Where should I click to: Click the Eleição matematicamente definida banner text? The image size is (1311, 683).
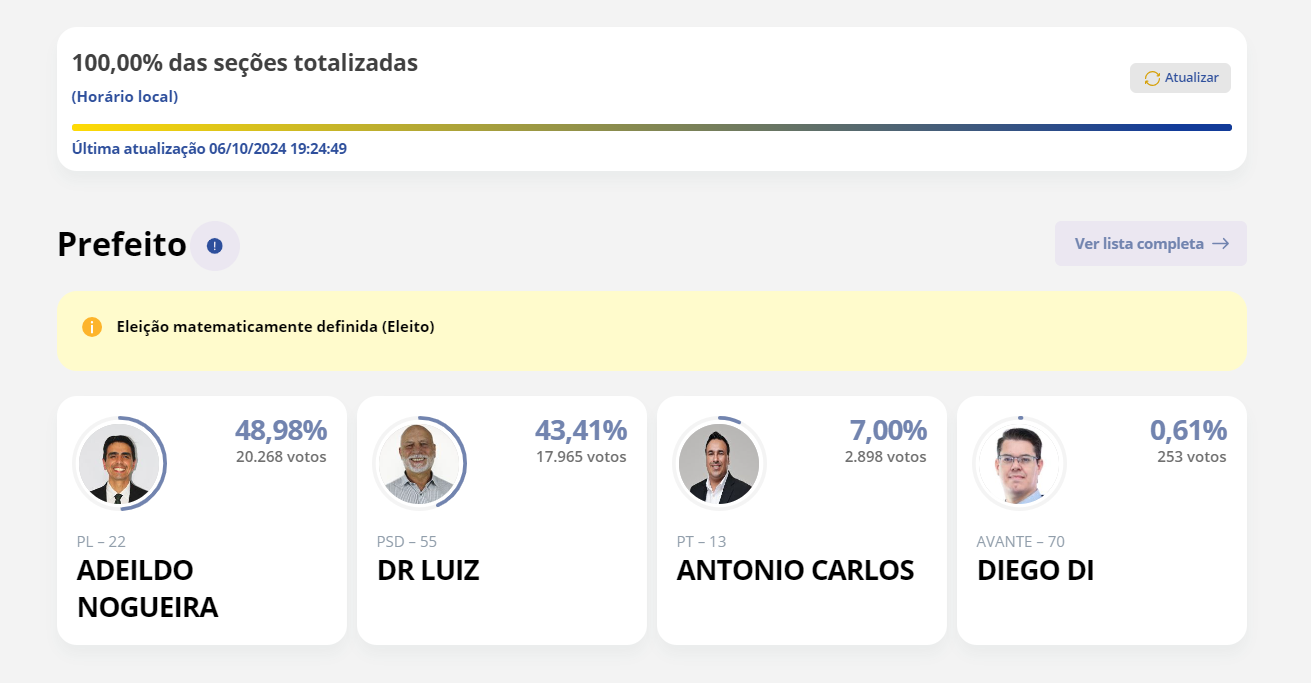point(275,327)
